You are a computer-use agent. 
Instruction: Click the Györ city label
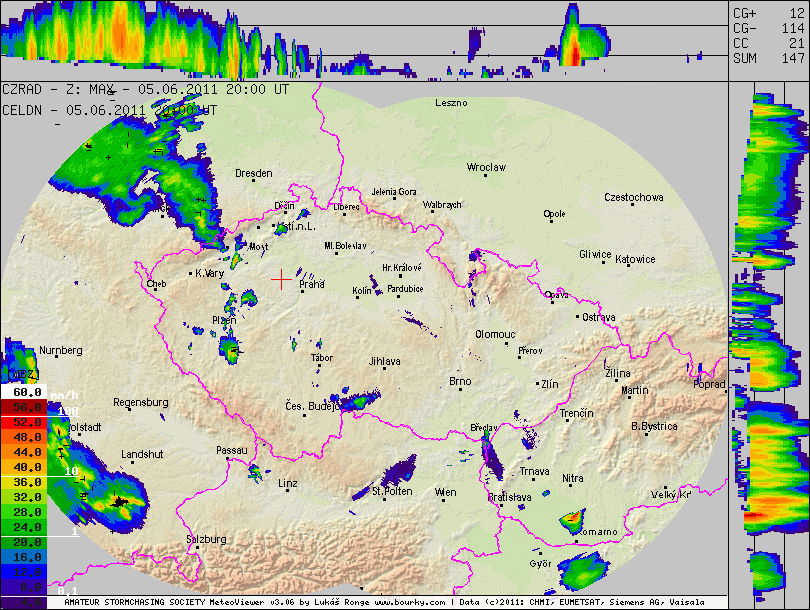tap(540, 564)
